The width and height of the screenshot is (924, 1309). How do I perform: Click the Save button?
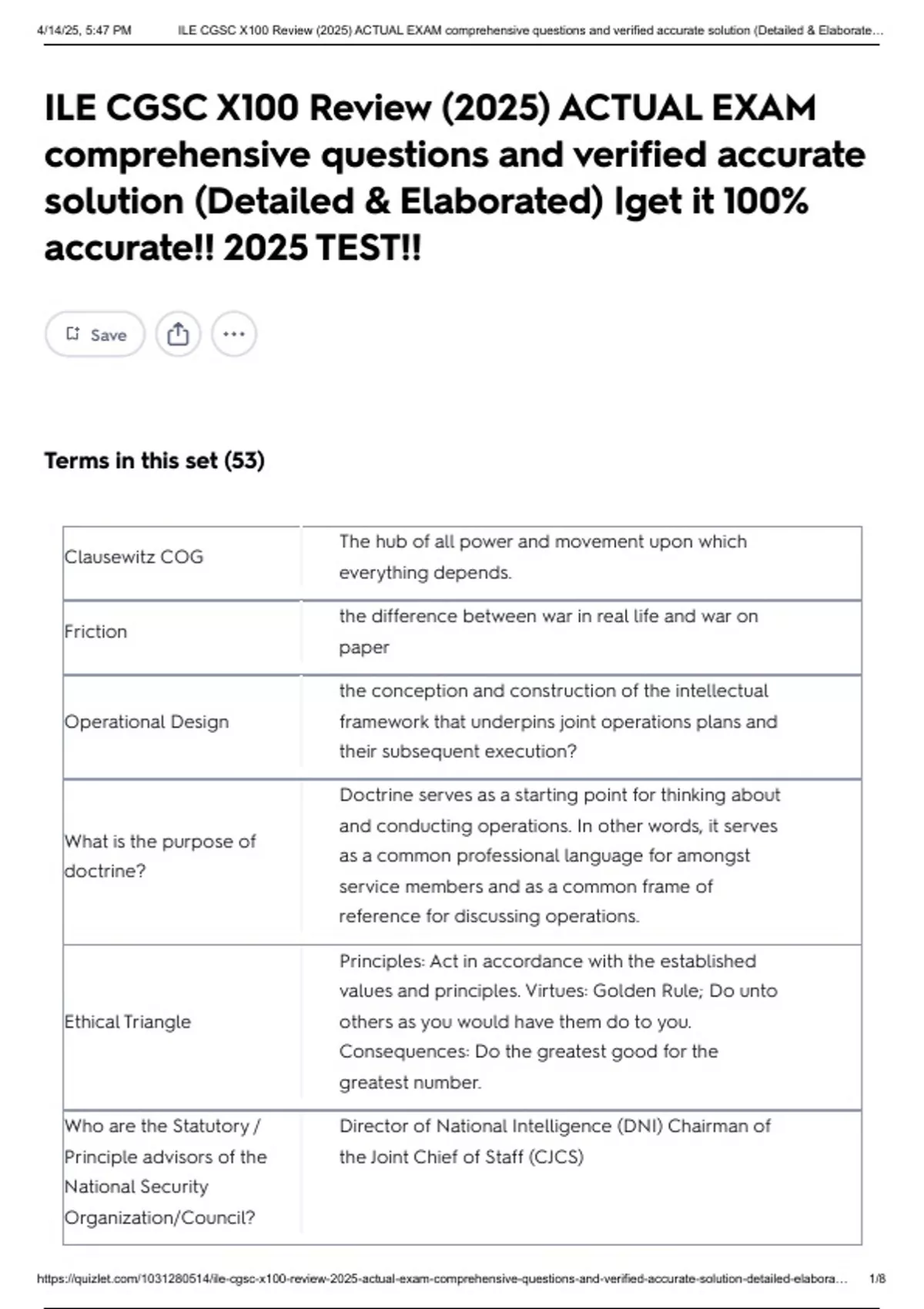coord(95,333)
